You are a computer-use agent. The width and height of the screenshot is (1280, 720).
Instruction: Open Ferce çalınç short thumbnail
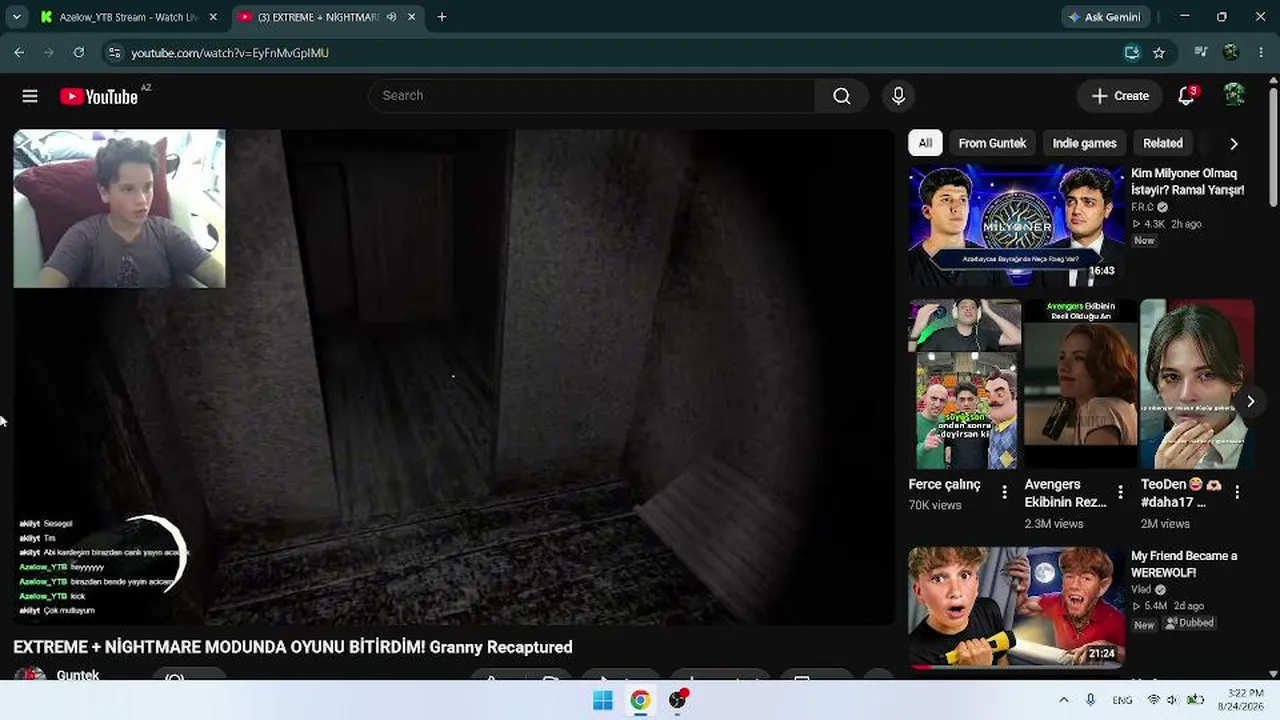point(965,384)
